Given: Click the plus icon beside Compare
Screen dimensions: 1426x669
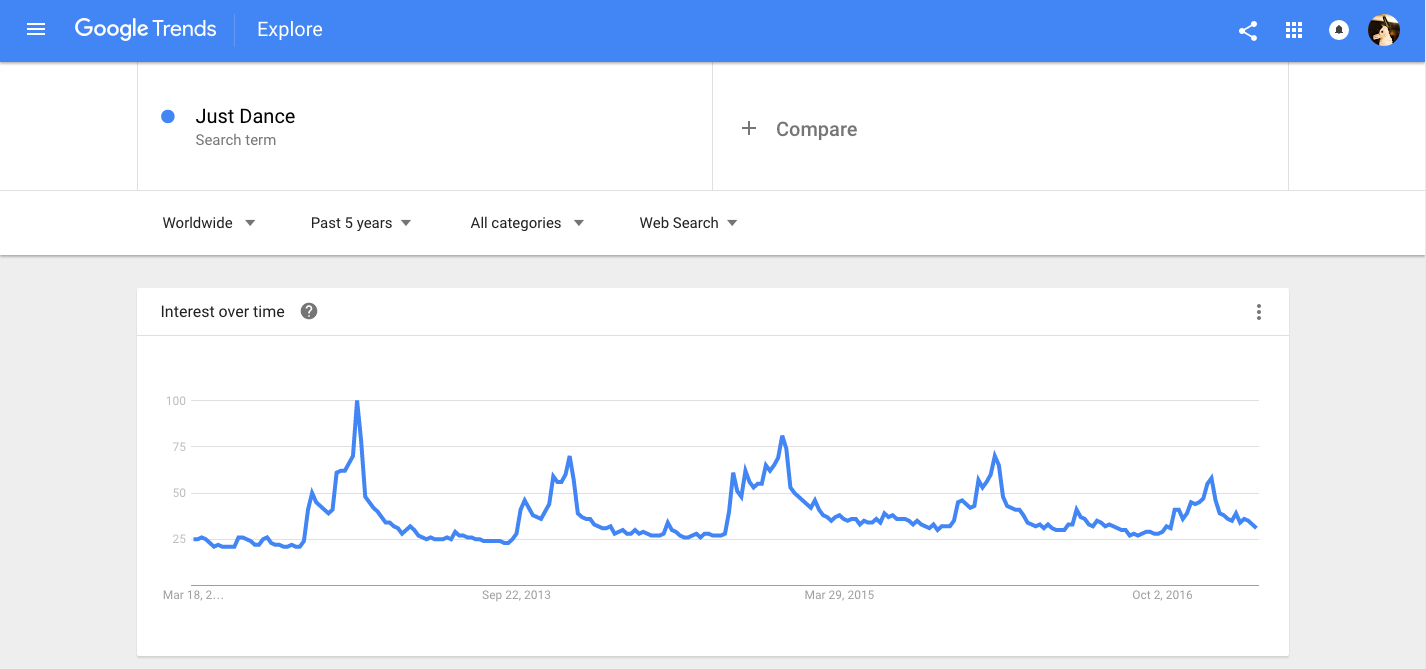Looking at the screenshot, I should point(749,128).
